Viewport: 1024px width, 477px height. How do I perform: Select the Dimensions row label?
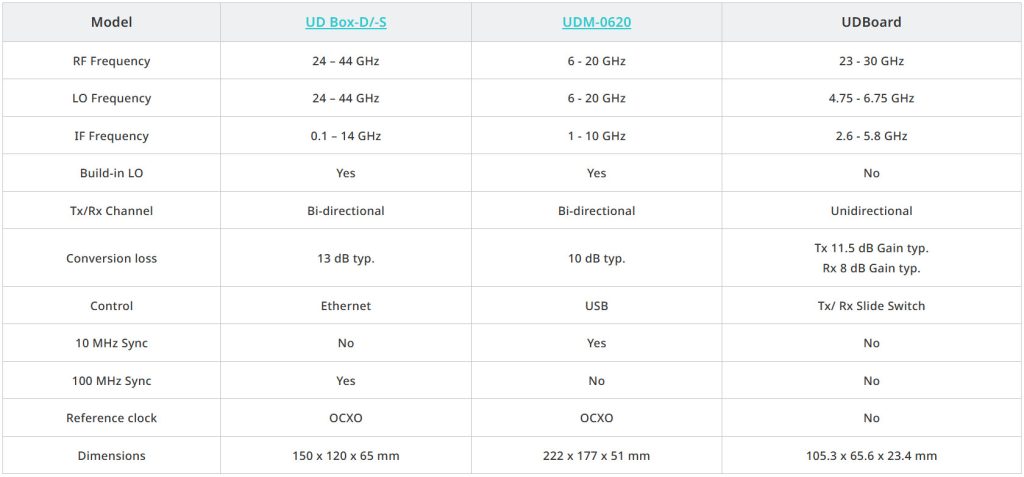(x=111, y=456)
